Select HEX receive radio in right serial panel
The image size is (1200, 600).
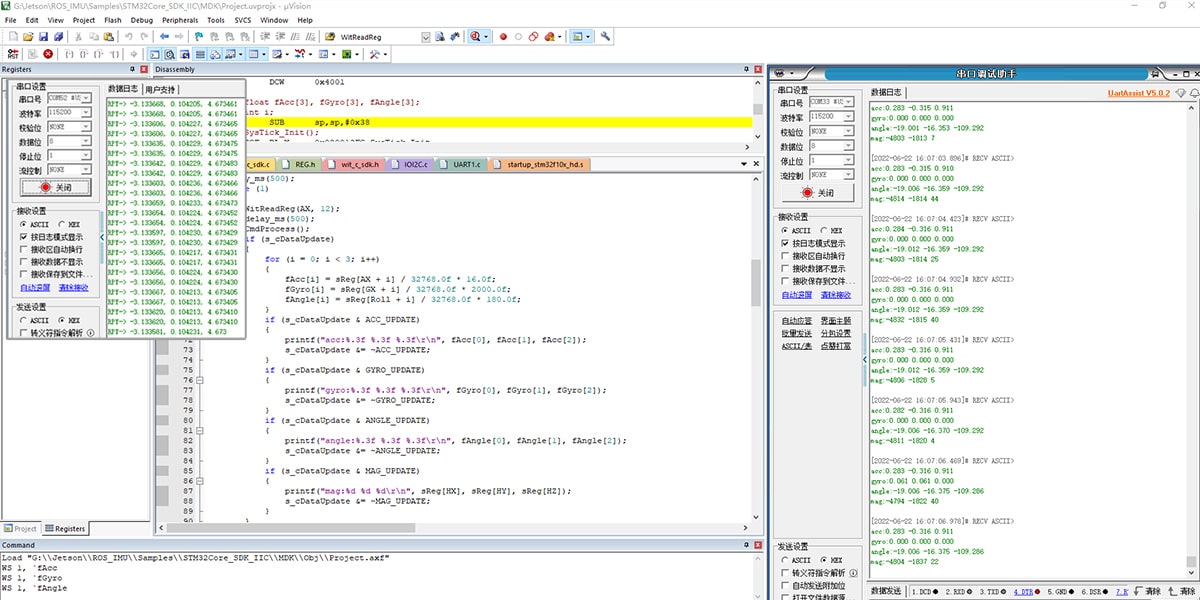coord(824,230)
